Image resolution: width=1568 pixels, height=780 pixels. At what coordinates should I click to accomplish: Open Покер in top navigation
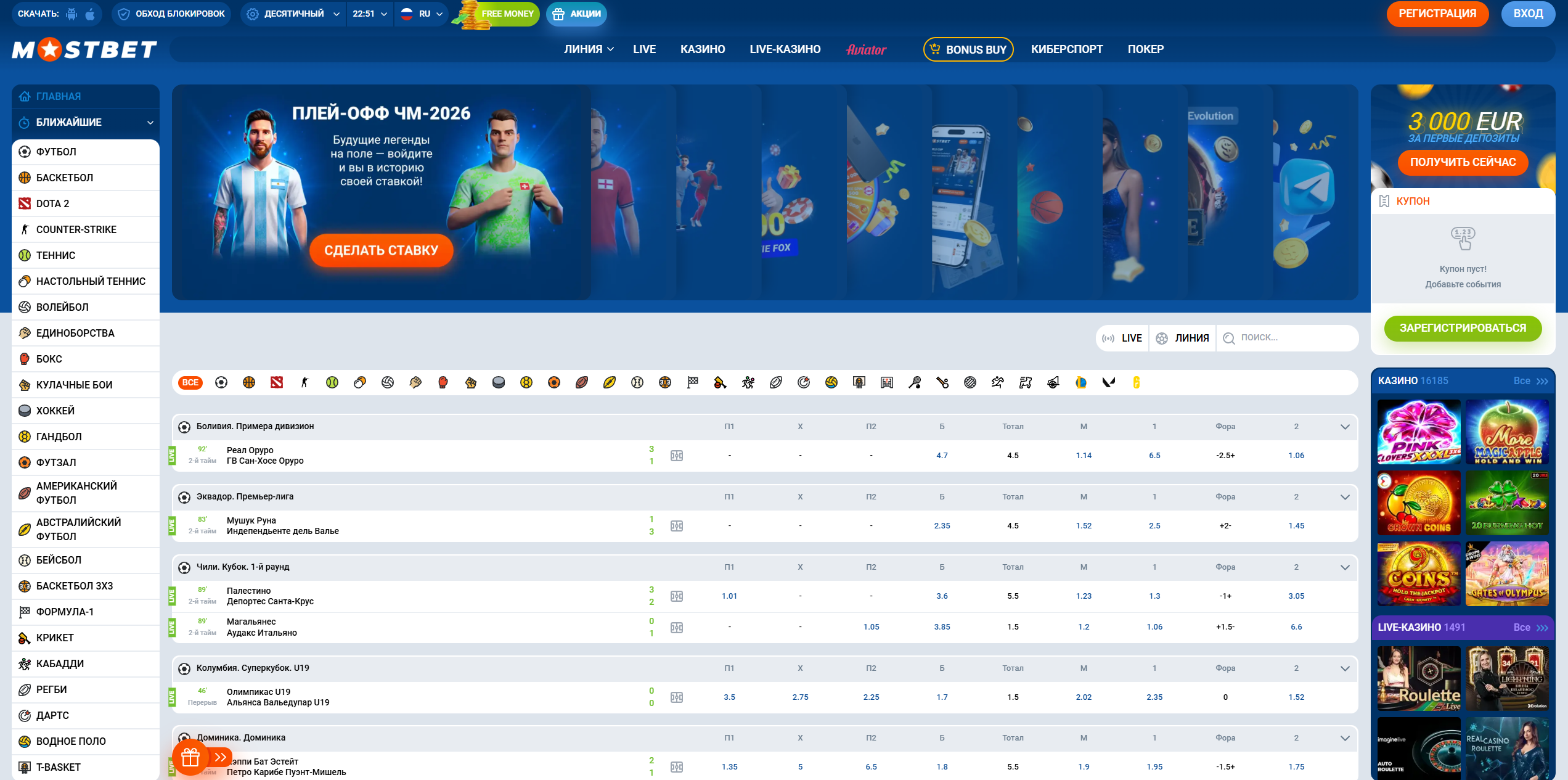click(x=1145, y=49)
